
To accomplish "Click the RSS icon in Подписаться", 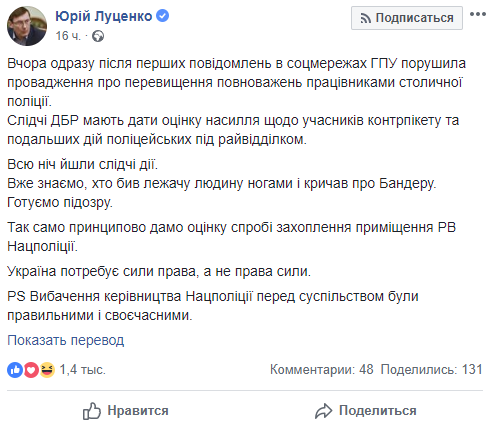I will coord(365,19).
